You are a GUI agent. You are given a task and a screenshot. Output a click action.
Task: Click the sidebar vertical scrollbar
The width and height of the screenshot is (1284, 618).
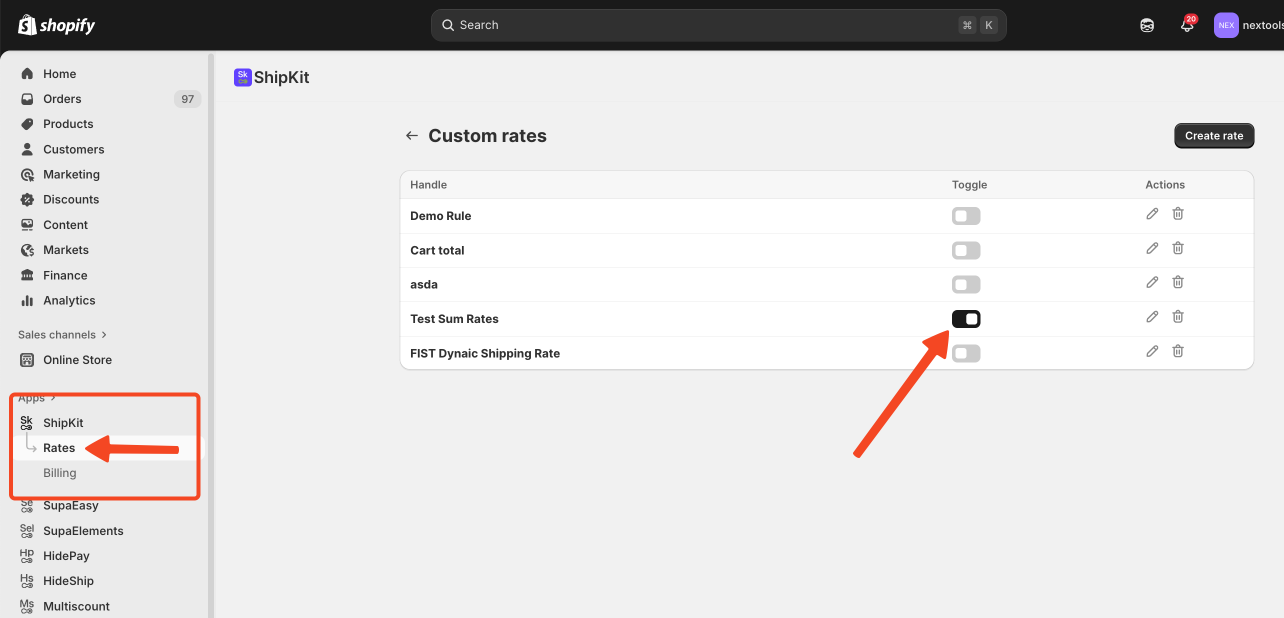[210, 330]
